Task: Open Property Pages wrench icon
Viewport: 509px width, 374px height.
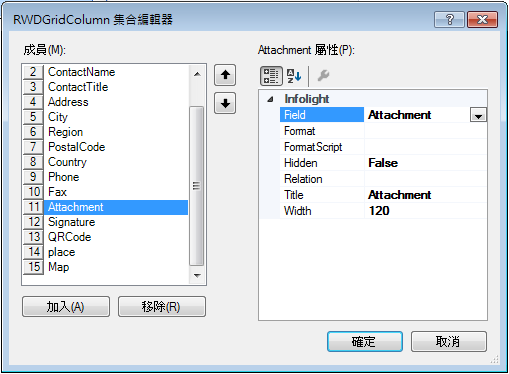Action: (x=323, y=76)
